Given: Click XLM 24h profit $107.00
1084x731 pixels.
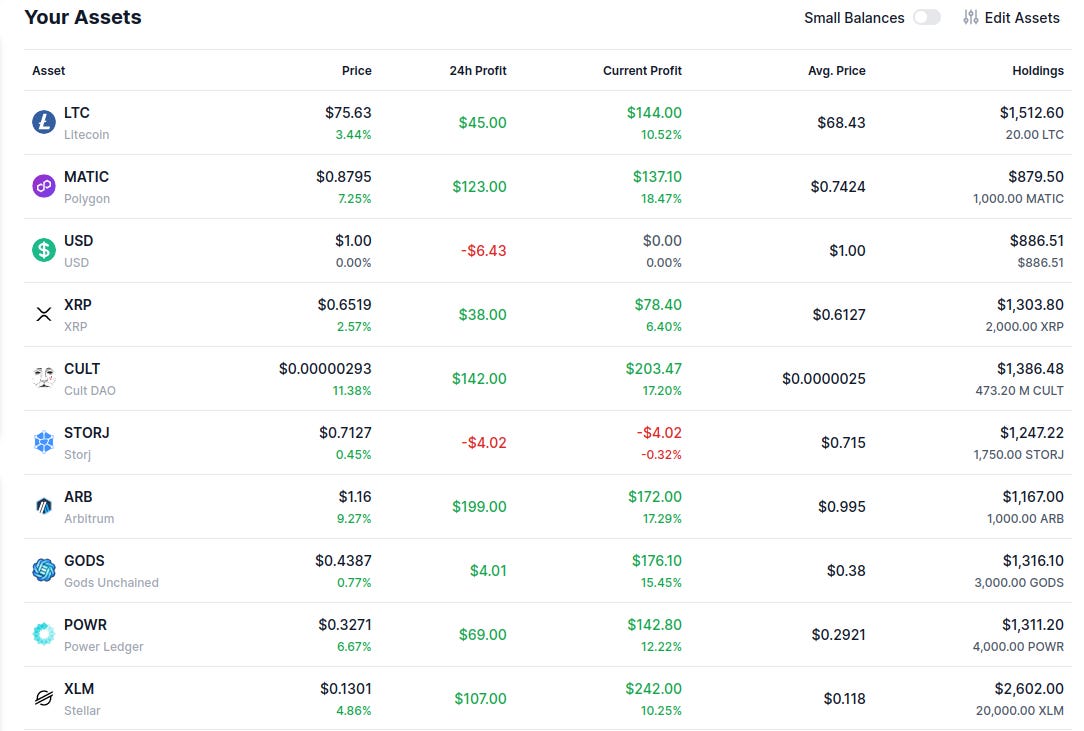Looking at the screenshot, I should point(480,698).
